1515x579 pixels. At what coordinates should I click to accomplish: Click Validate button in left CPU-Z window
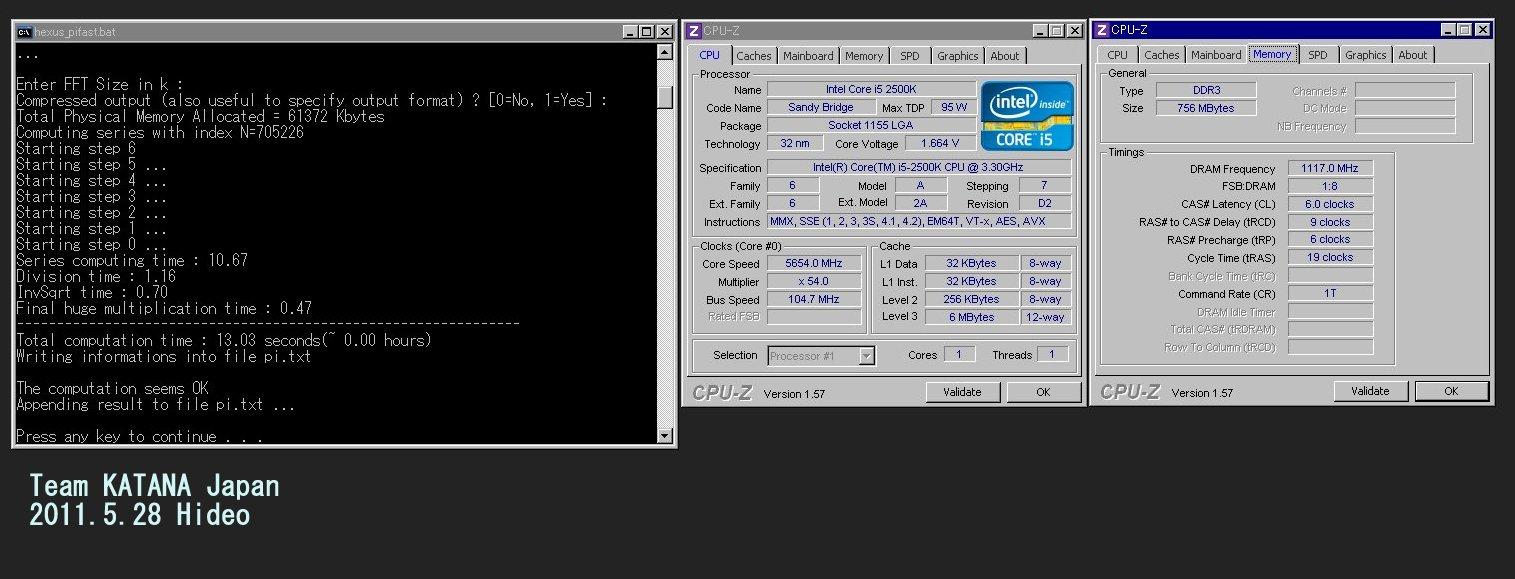962,392
